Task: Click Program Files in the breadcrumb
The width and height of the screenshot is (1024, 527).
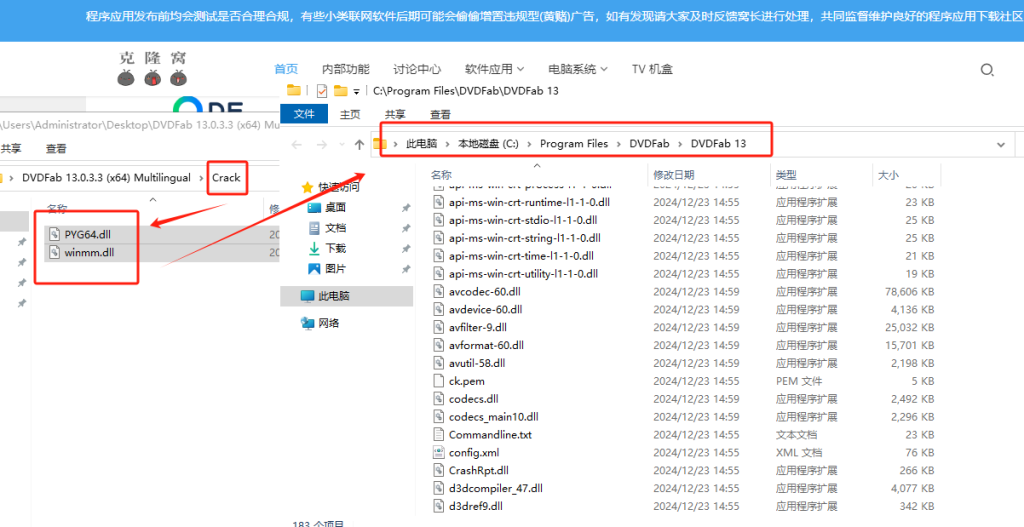Action: pos(573,144)
